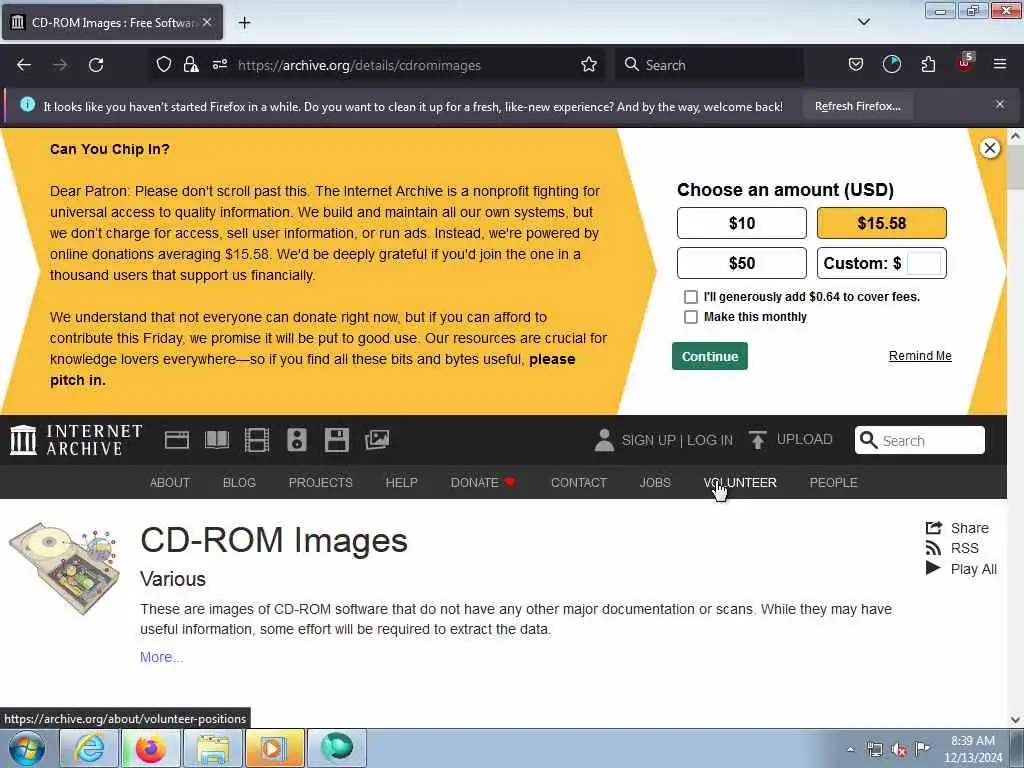Expand the list all tabs chevron
The height and width of the screenshot is (768, 1024).
point(864,22)
